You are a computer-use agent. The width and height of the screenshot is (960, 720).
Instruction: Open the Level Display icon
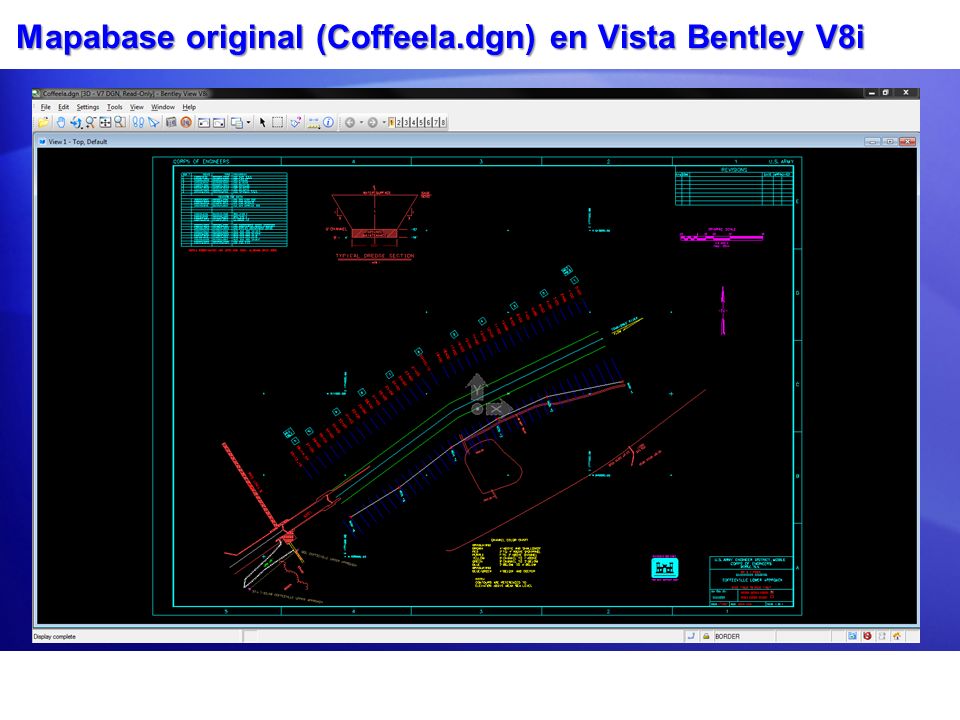(171, 122)
